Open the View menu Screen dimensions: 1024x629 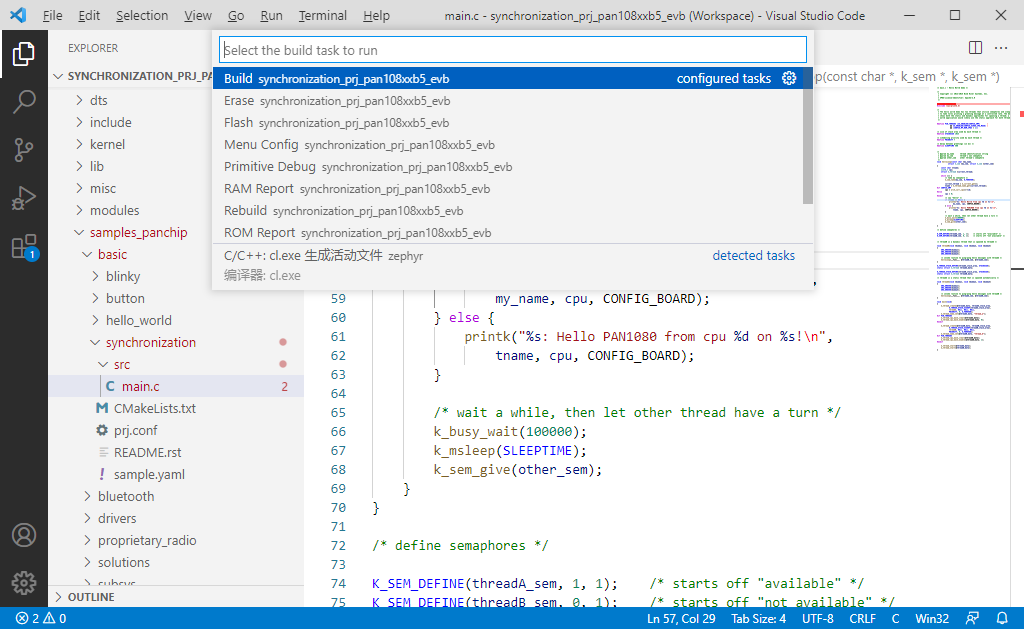pyautogui.click(x=197, y=15)
